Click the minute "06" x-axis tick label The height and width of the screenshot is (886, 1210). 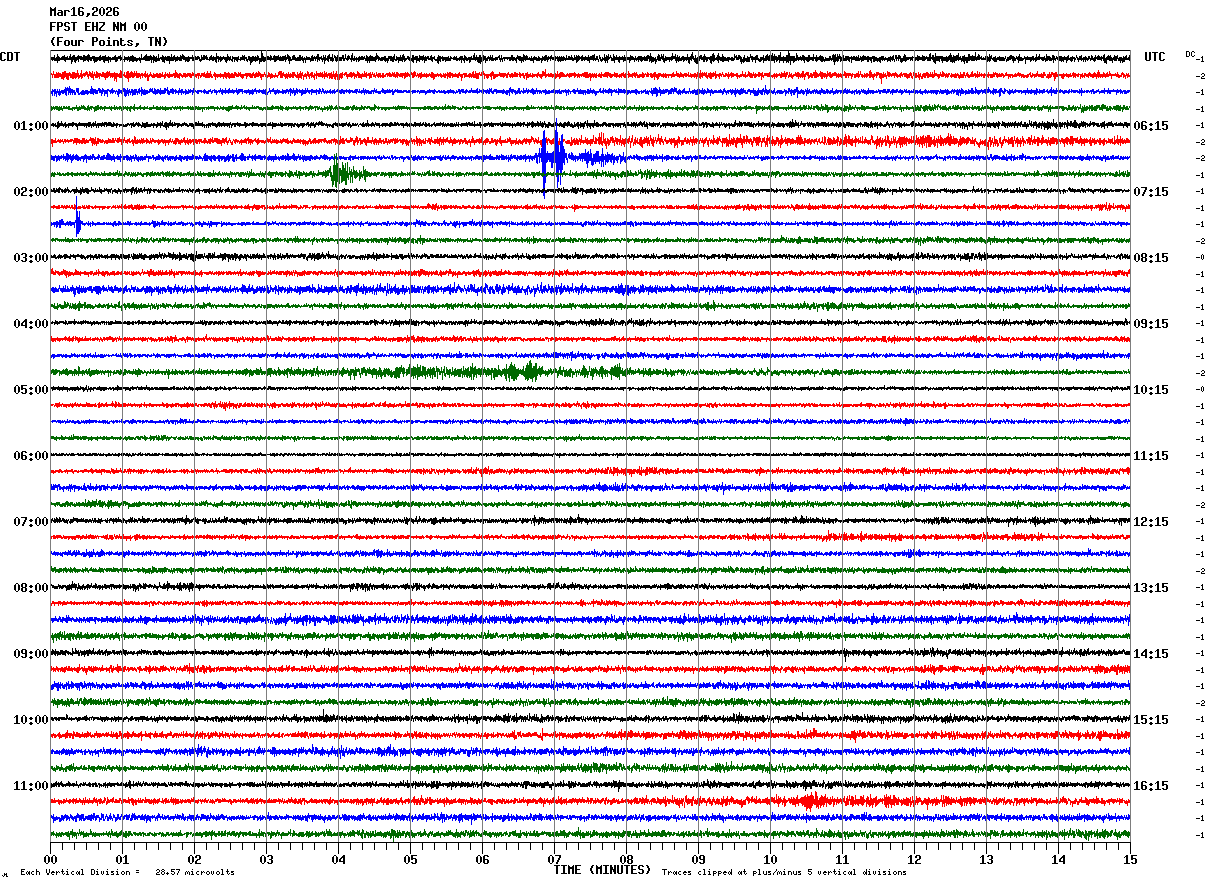coord(482,859)
